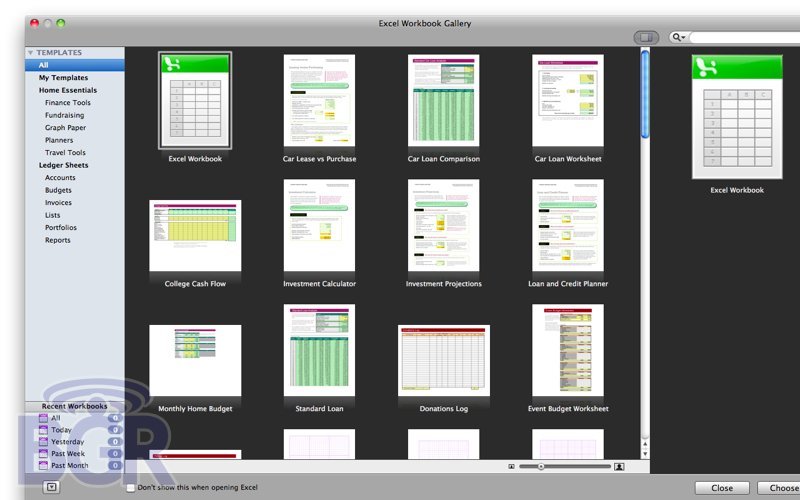
Task: Open the search magnifier dropdown arrow
Action: [679, 37]
